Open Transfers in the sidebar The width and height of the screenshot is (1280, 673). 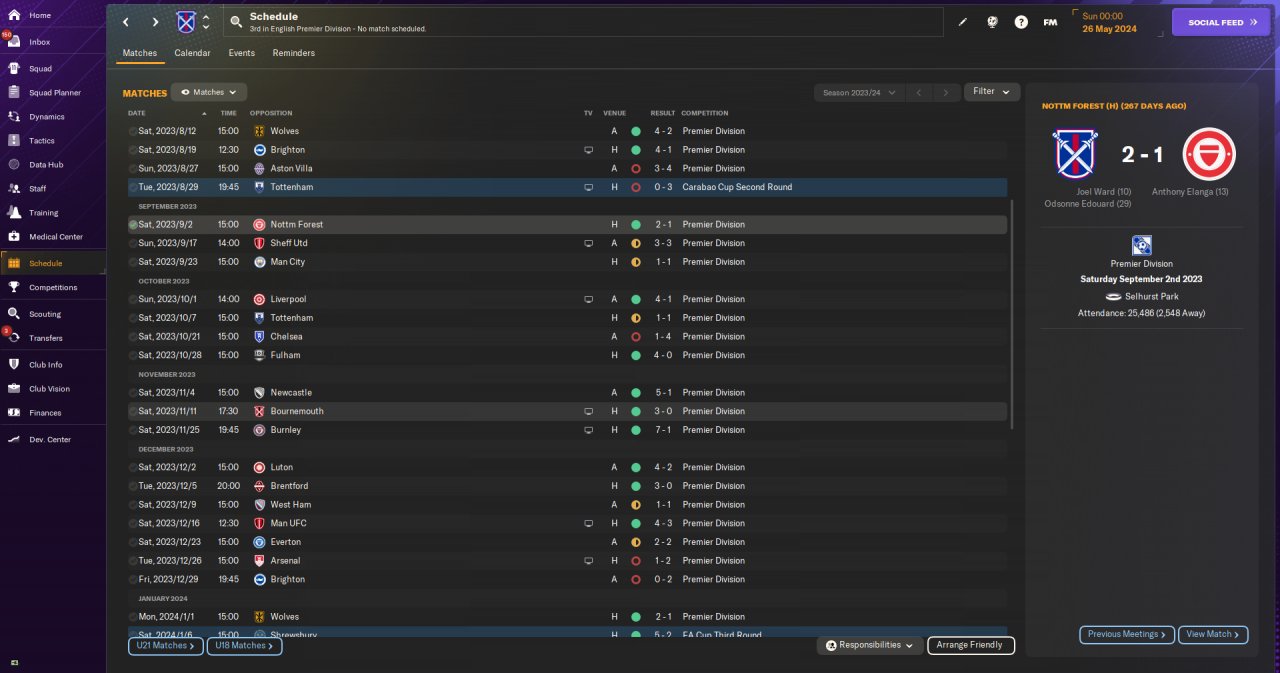coord(46,338)
